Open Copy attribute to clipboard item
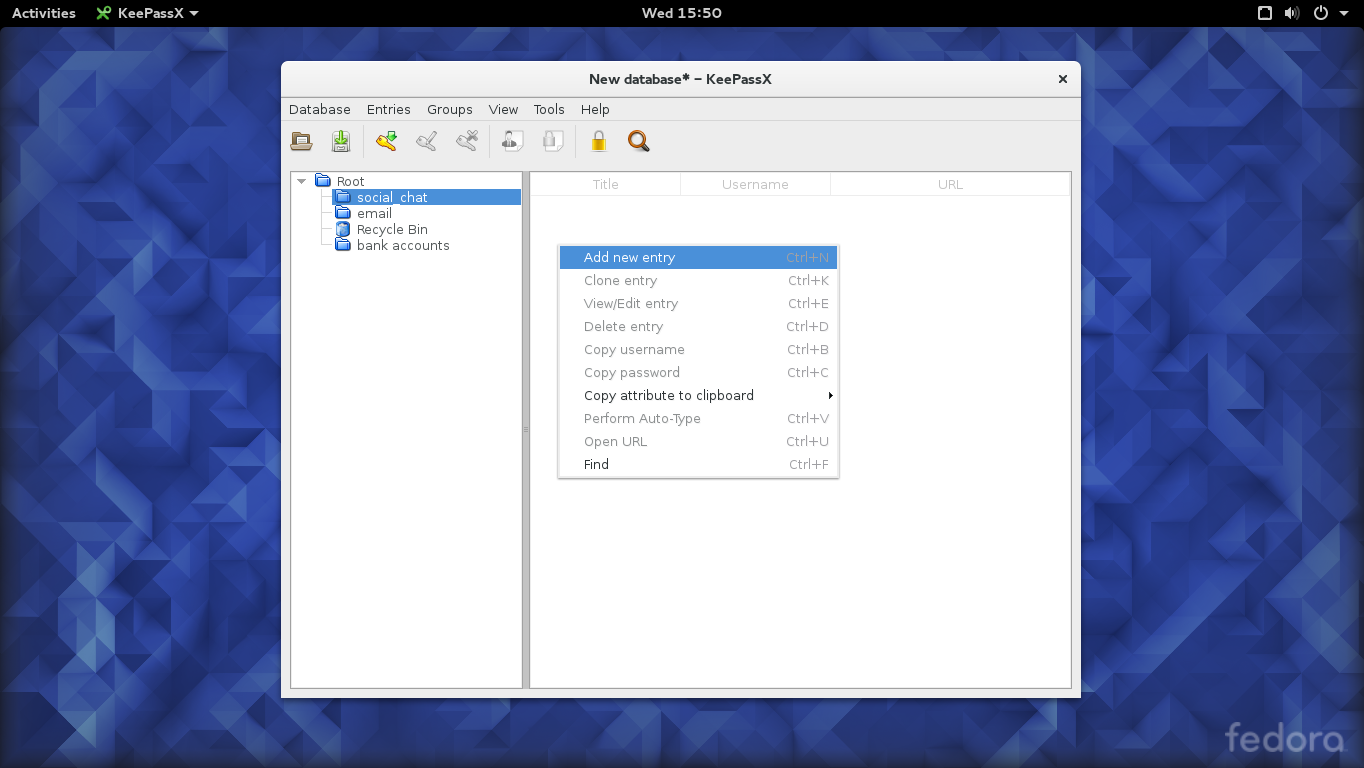 pos(698,396)
